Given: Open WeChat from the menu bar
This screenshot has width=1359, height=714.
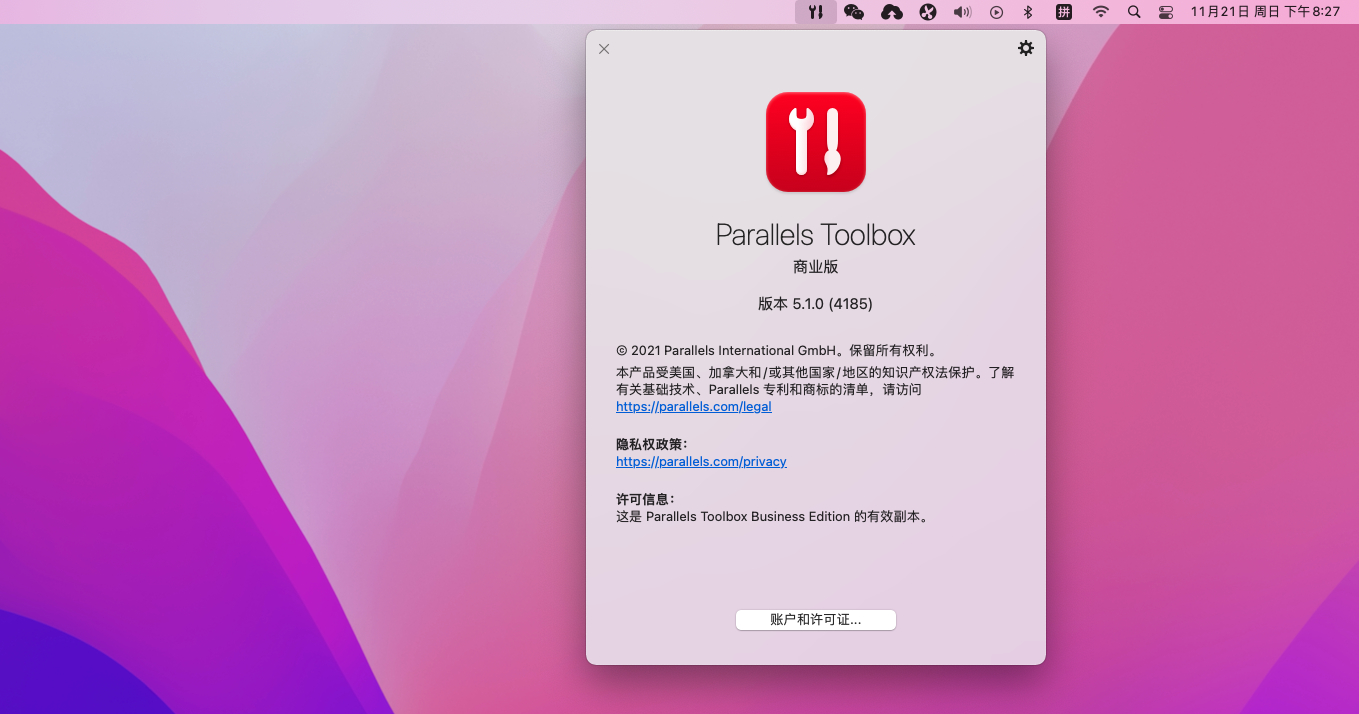Looking at the screenshot, I should point(853,12).
